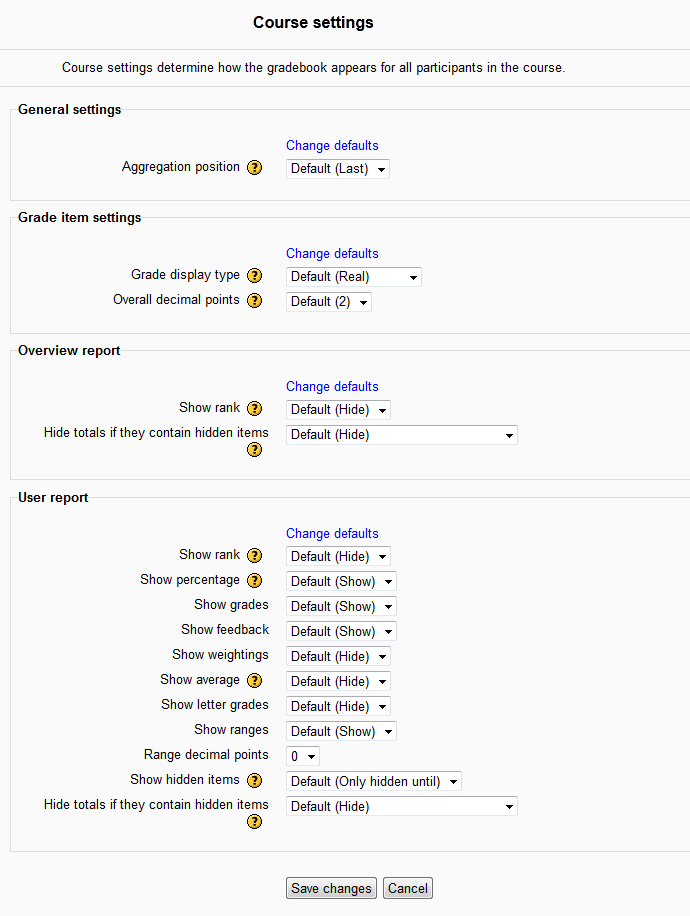Click the Save changes button
This screenshot has height=916, width=690.
click(x=332, y=888)
